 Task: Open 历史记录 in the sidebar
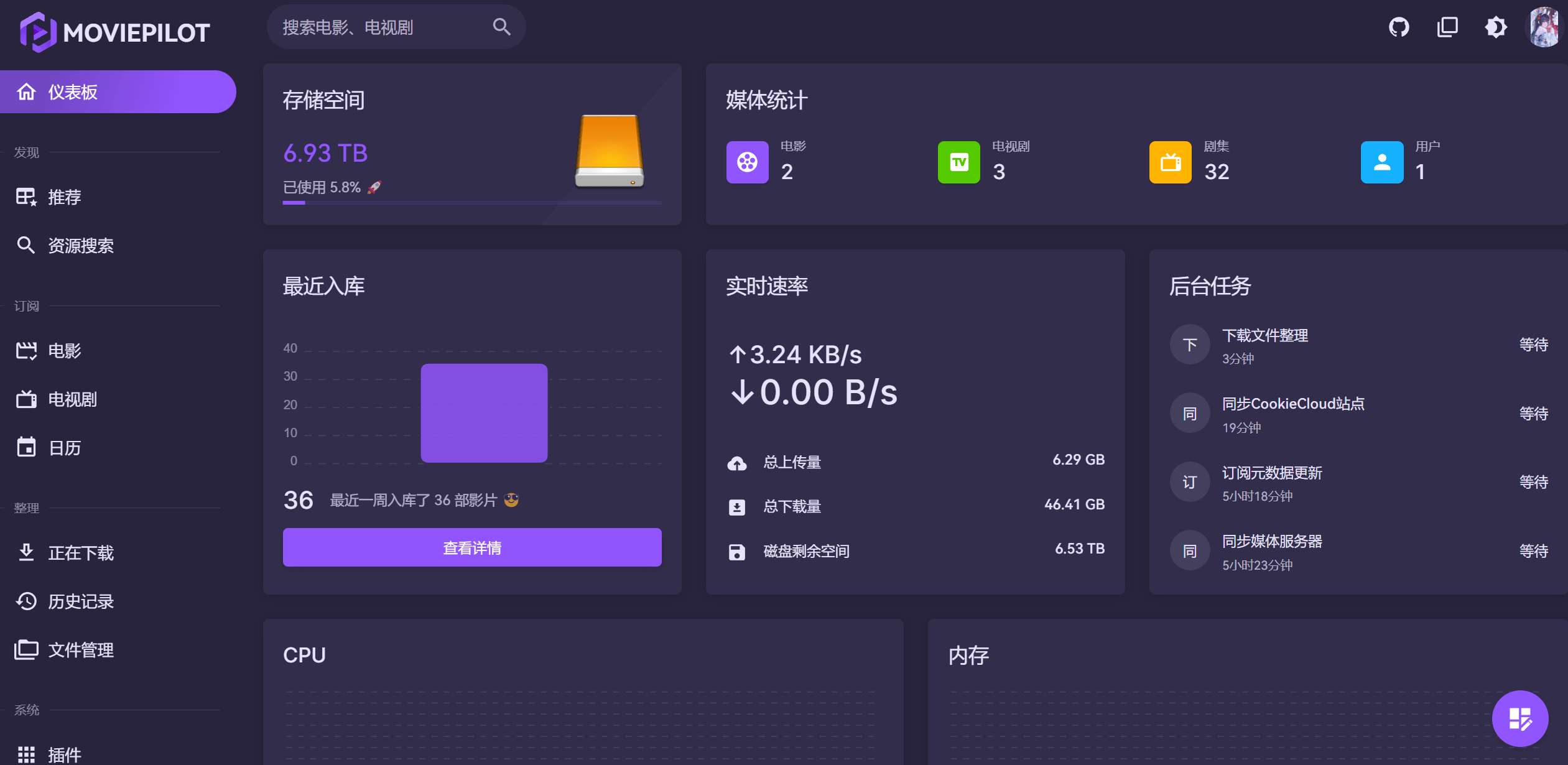pos(81,601)
